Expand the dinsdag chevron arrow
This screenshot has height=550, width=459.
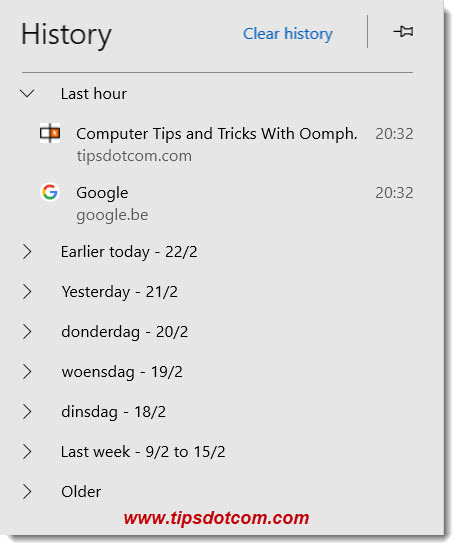coord(27,412)
